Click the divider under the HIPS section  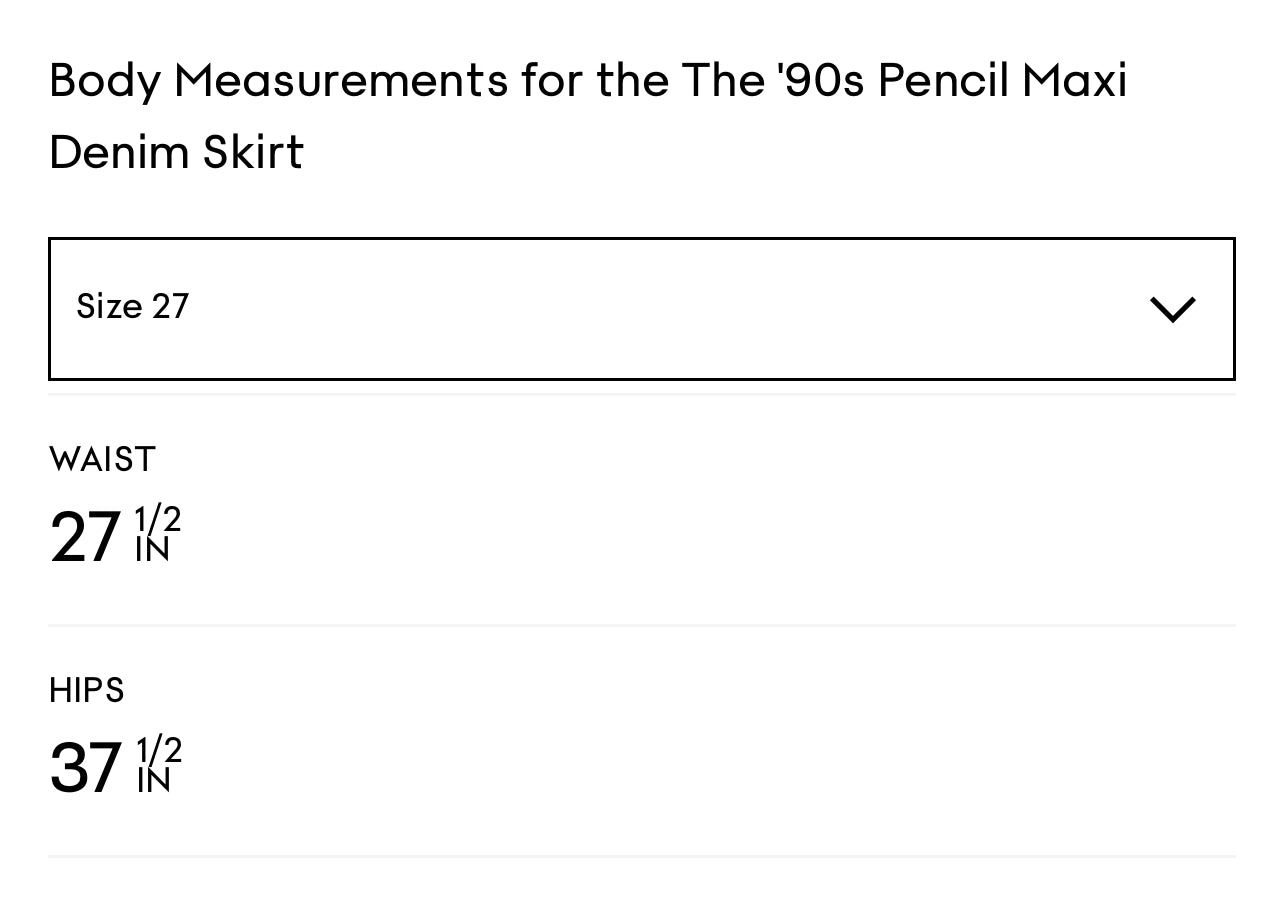pyautogui.click(x=642, y=857)
